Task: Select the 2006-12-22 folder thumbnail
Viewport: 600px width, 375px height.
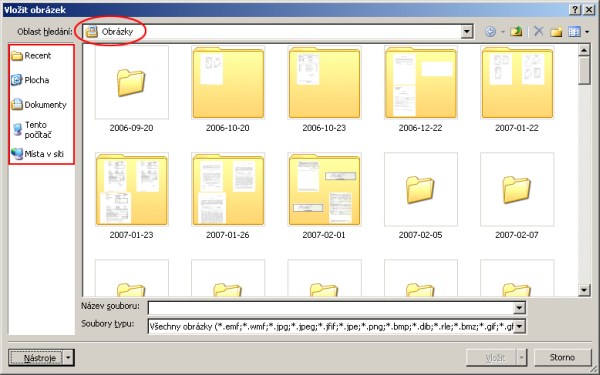Action: click(420, 82)
